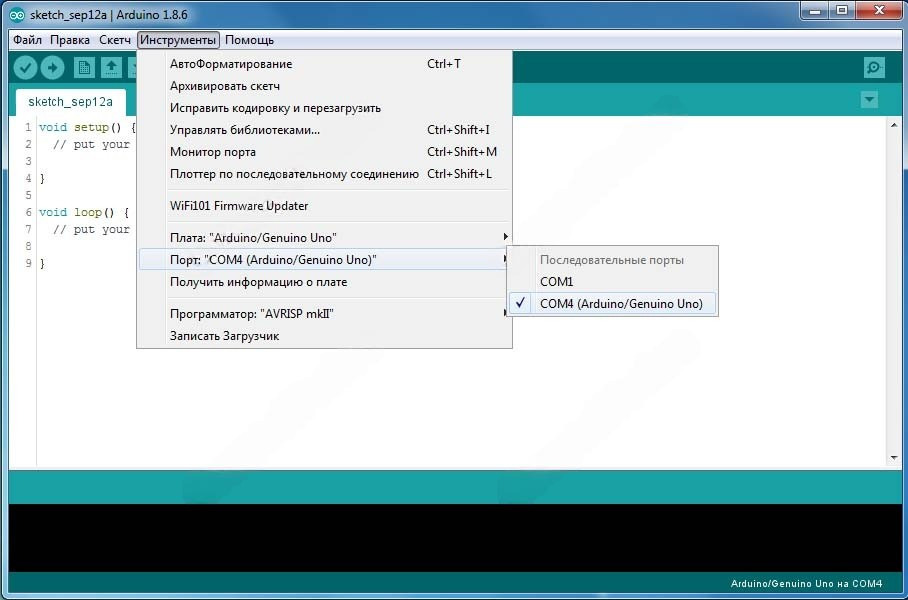Open the Скетч menu

tap(115, 40)
